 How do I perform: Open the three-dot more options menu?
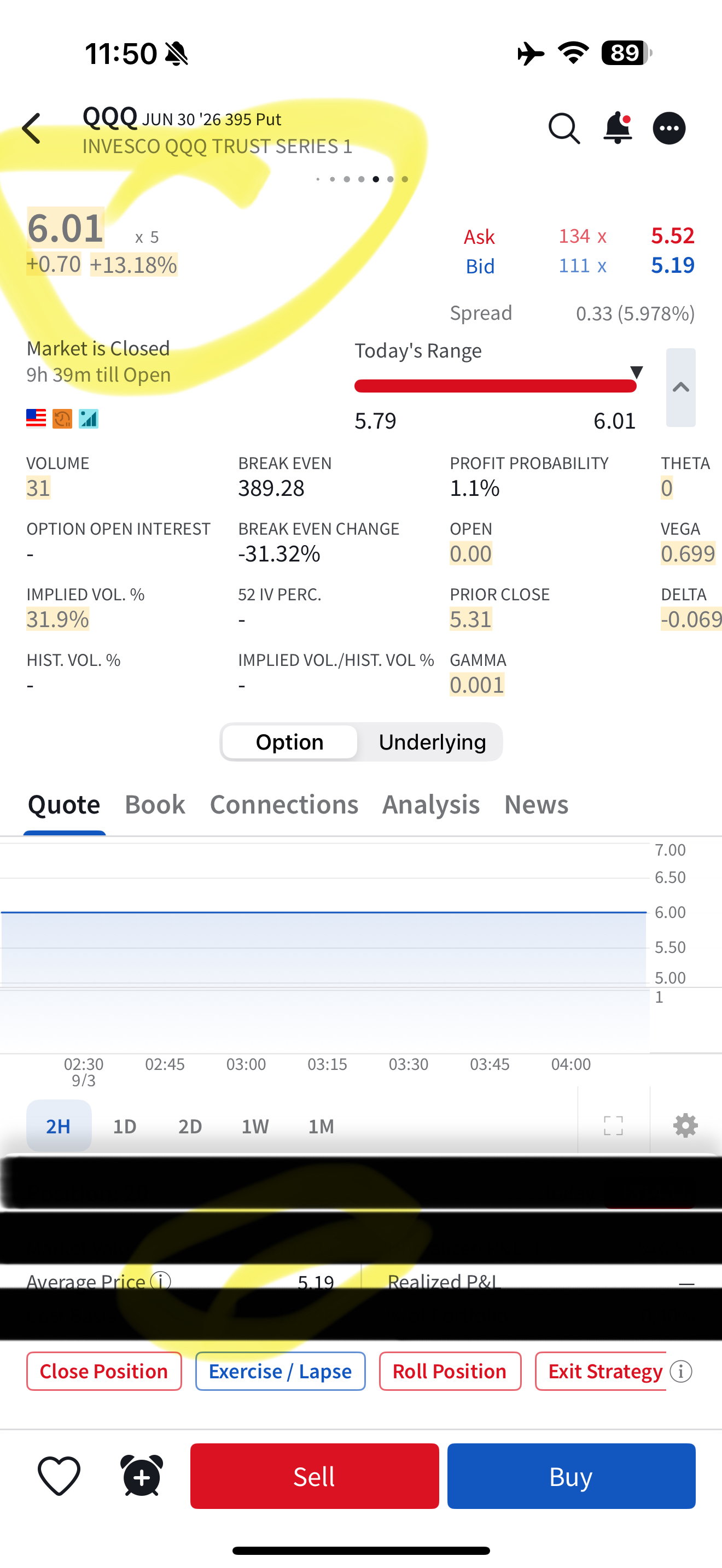tap(669, 128)
